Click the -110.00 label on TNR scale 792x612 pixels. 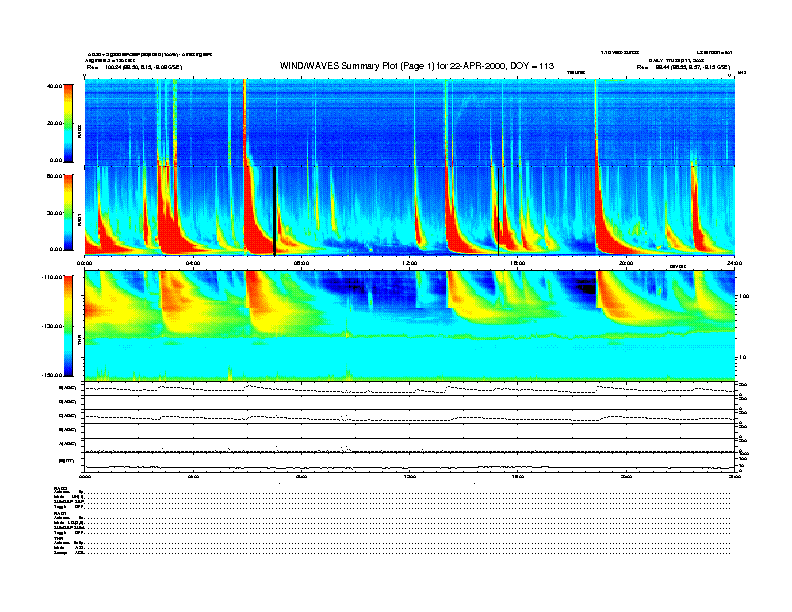point(51,276)
